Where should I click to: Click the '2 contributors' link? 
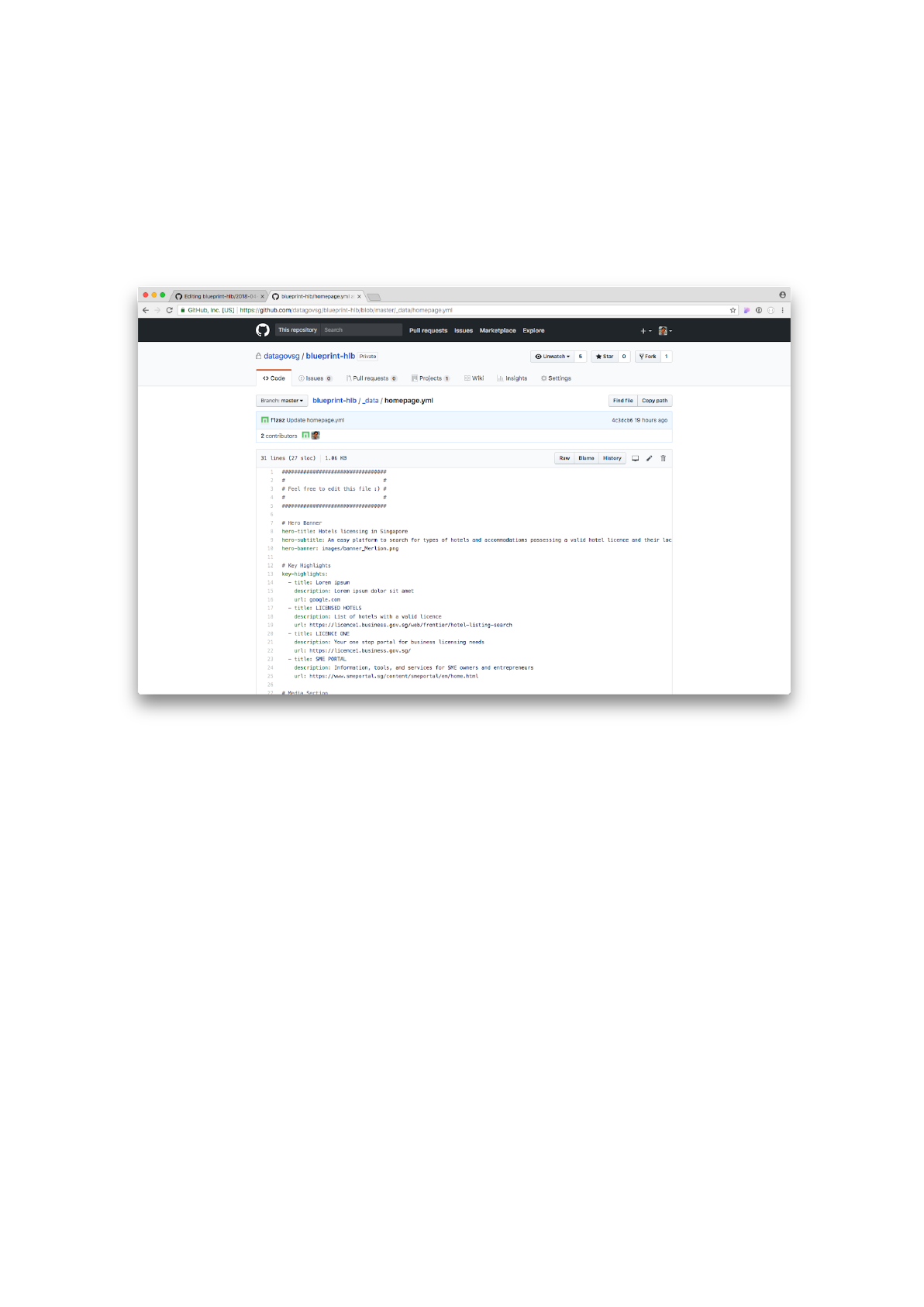coord(279,436)
